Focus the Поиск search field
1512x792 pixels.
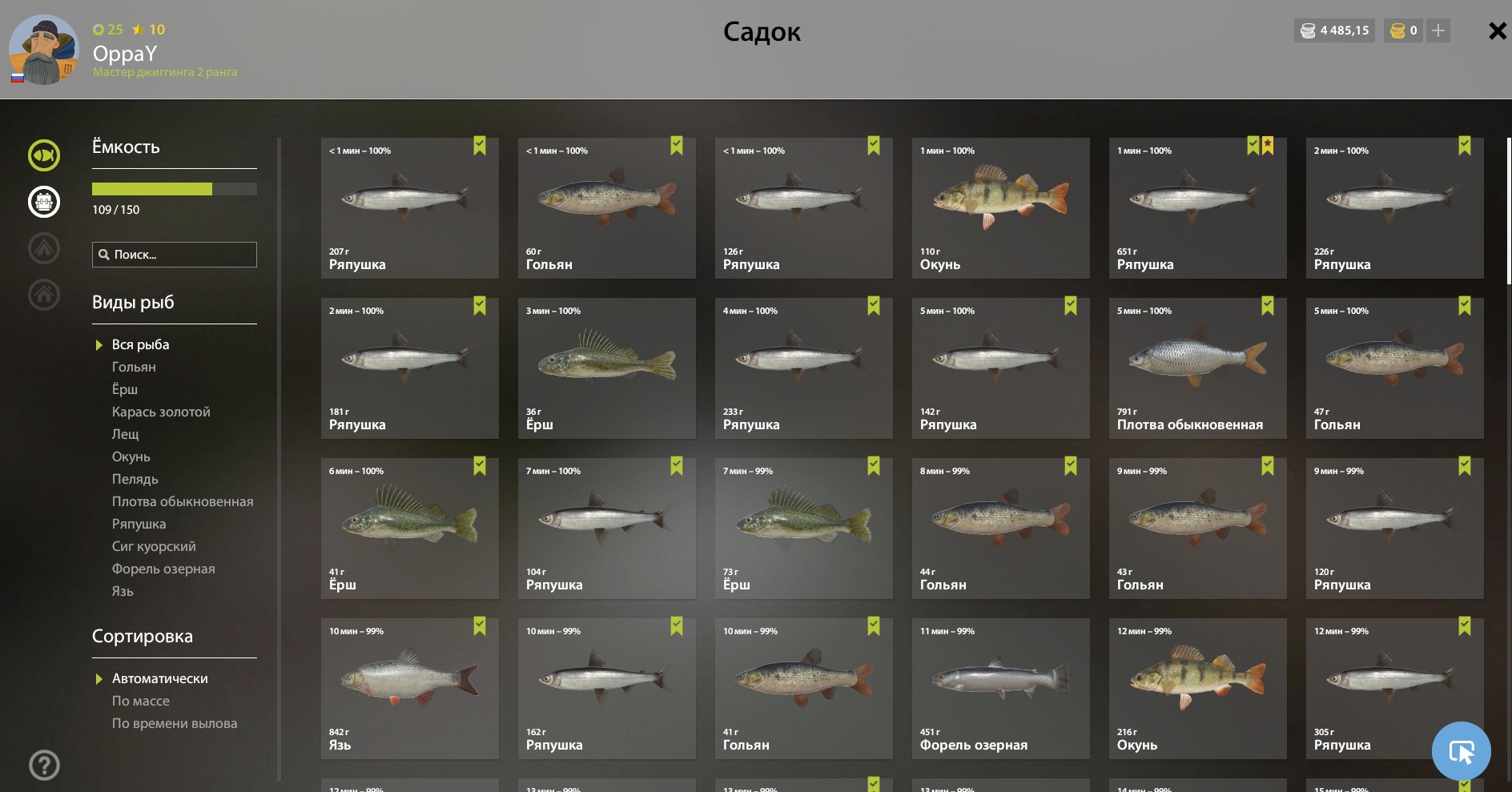175,255
